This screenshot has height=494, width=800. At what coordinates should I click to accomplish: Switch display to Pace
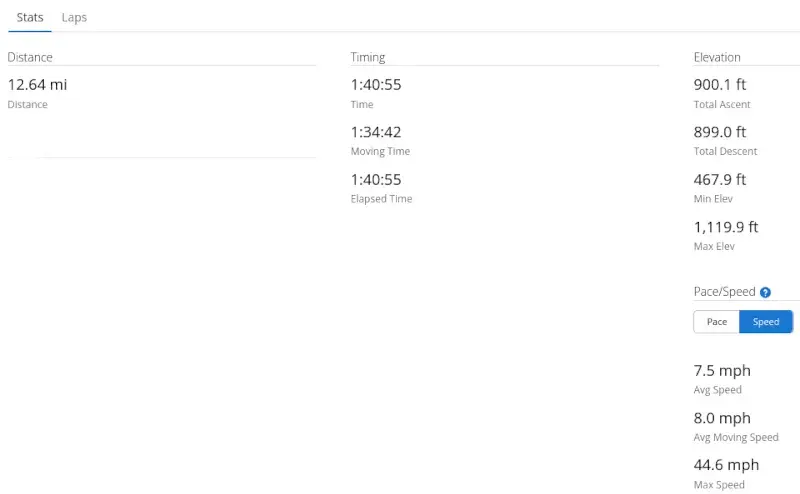716,322
